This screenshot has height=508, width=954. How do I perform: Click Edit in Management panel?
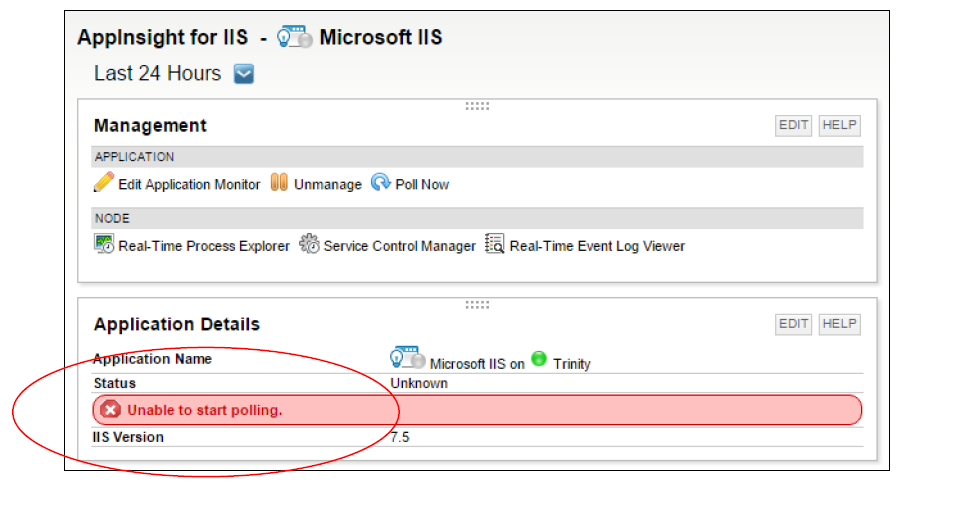[x=793, y=125]
